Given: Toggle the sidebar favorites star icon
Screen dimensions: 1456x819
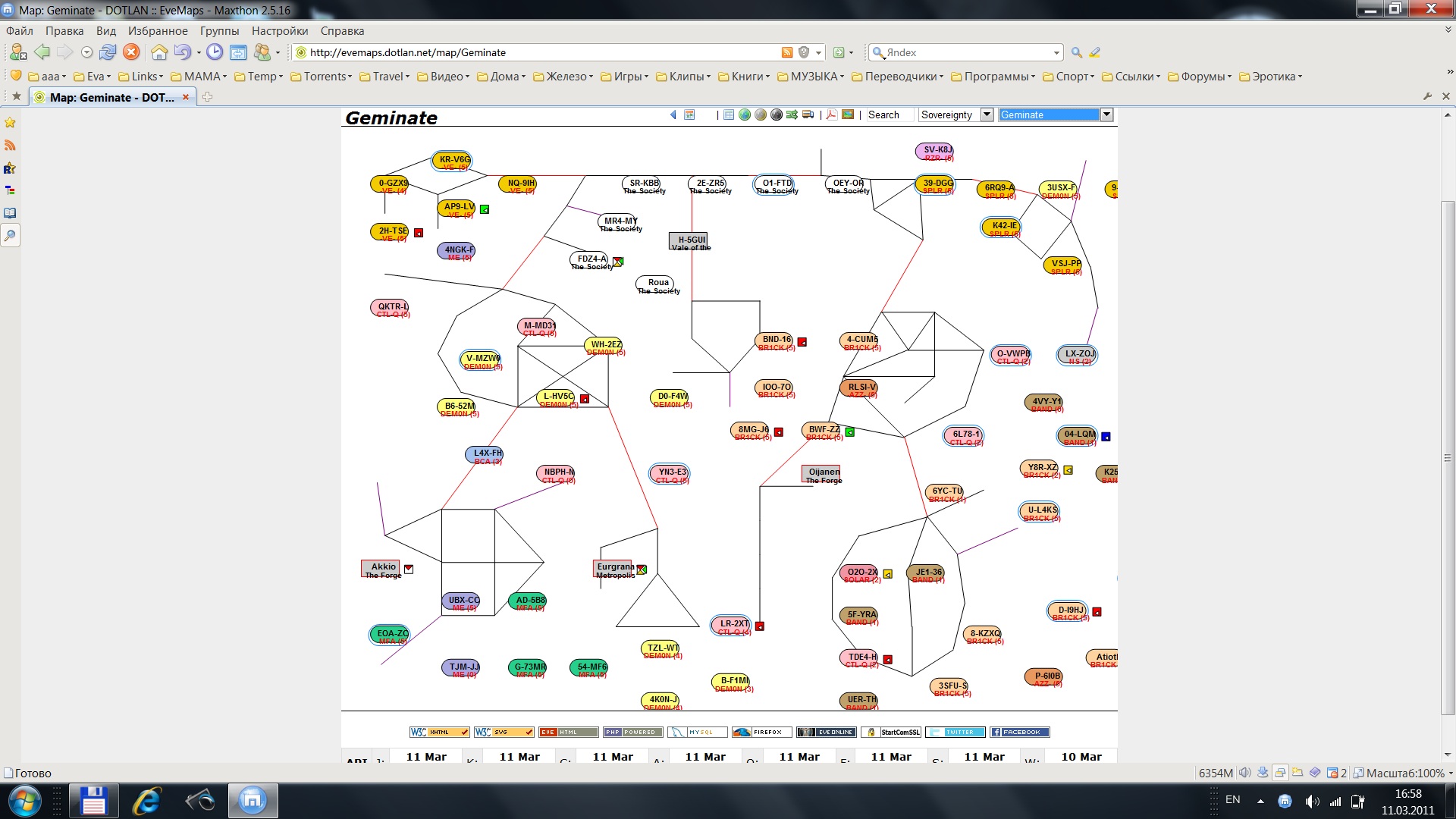Looking at the screenshot, I should 10,122.
